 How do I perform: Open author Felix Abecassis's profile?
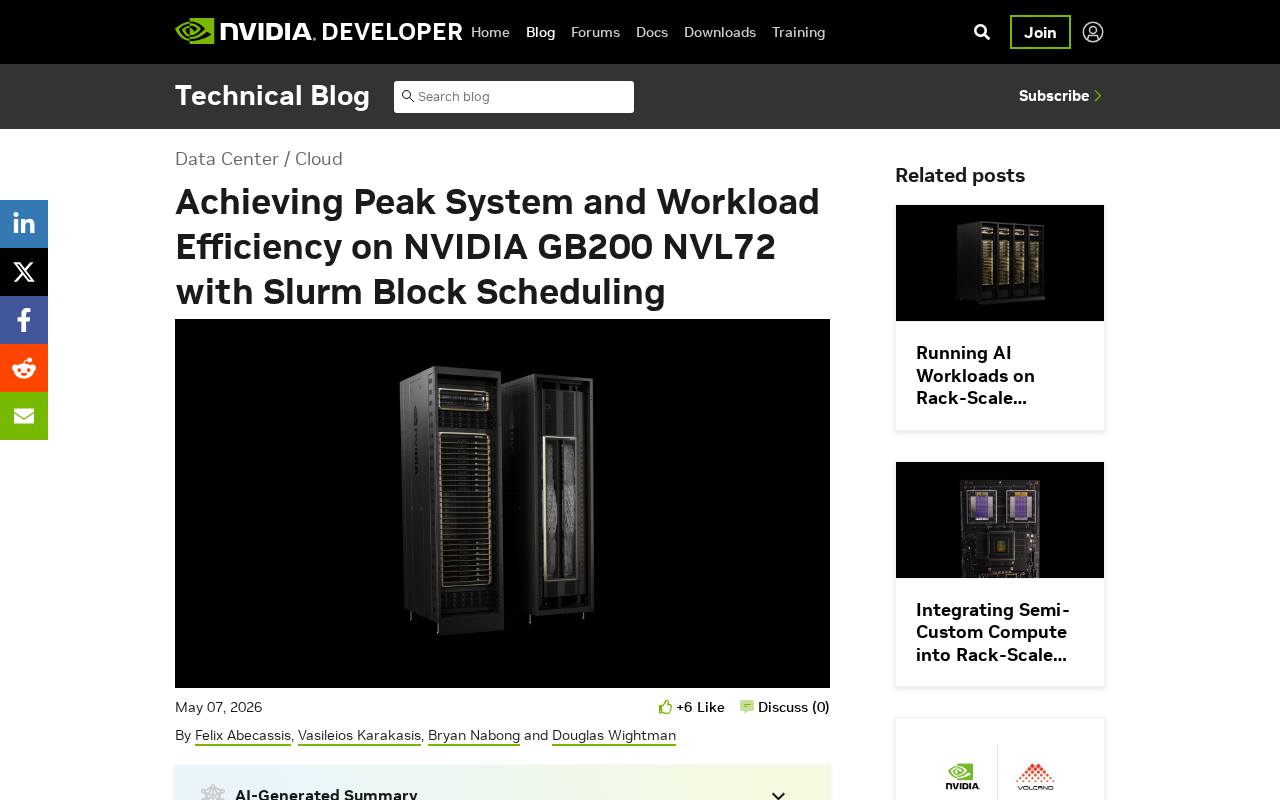tap(243, 736)
